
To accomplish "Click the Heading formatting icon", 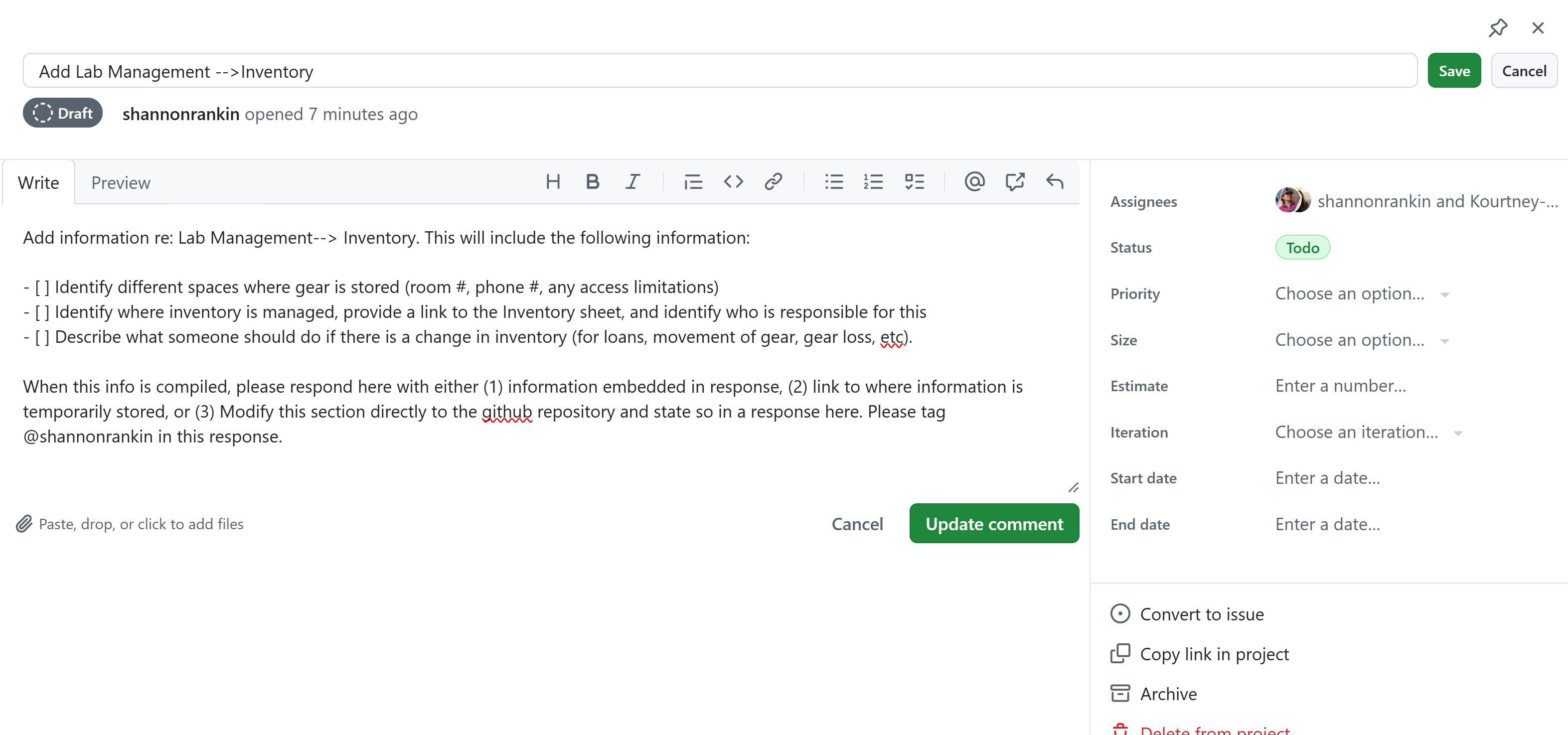I will (553, 182).
